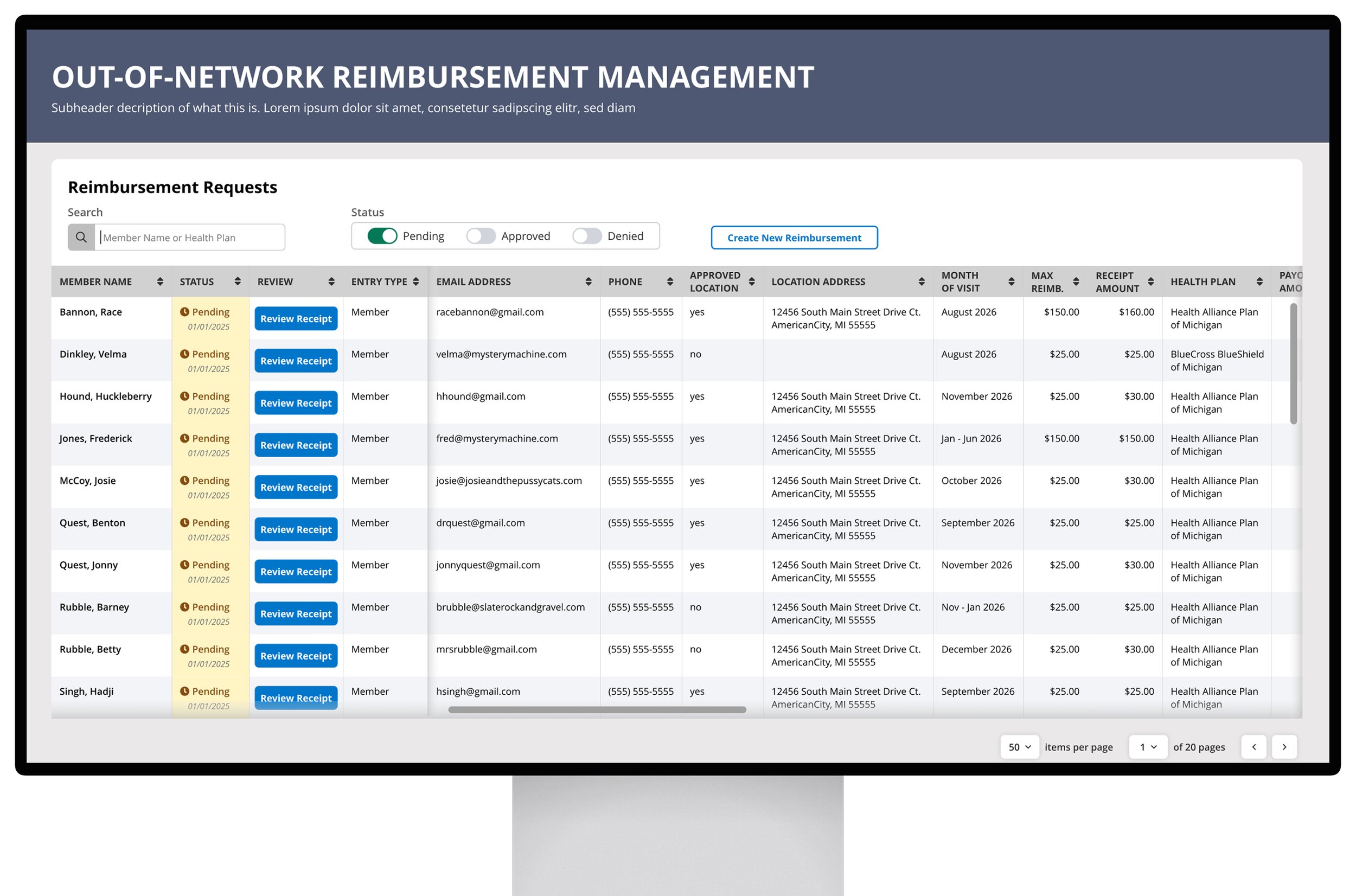Sort by Location Address column arrows
Screen dimensions: 1356x896
922,281
